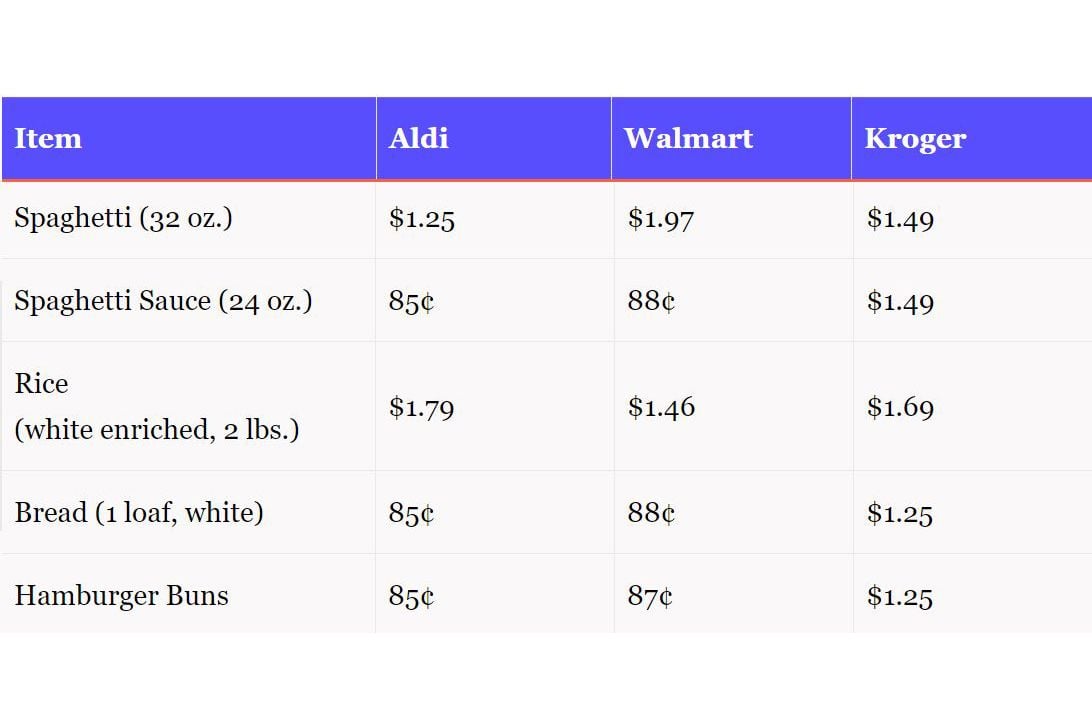
Task: Select Walmart's 88¢ bread price
Action: point(651,513)
